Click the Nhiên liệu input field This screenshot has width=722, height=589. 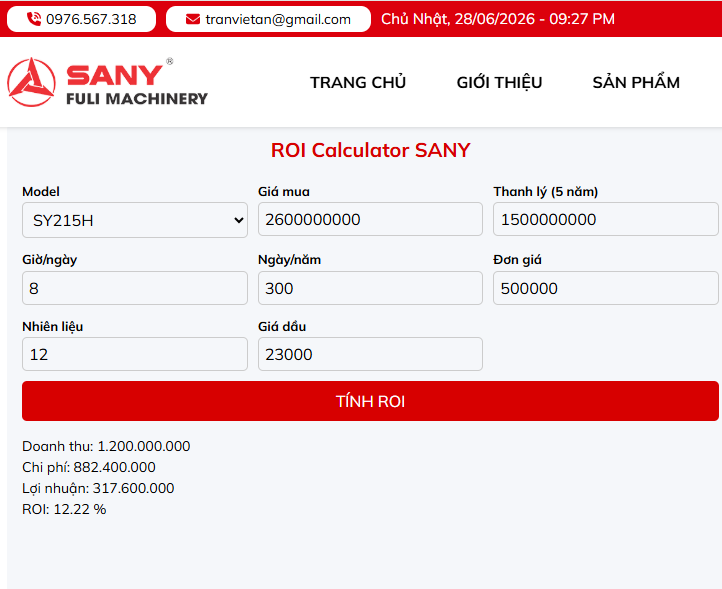click(135, 354)
